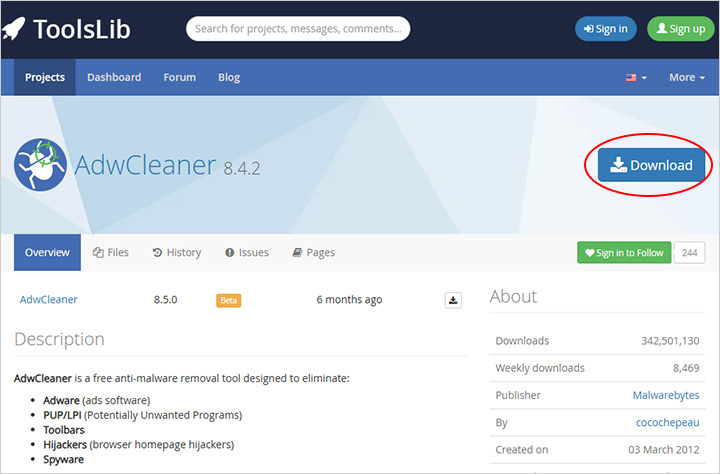The width and height of the screenshot is (720, 474).
Task: Open the cocochepeau author link
Action: pyautogui.click(x=668, y=423)
